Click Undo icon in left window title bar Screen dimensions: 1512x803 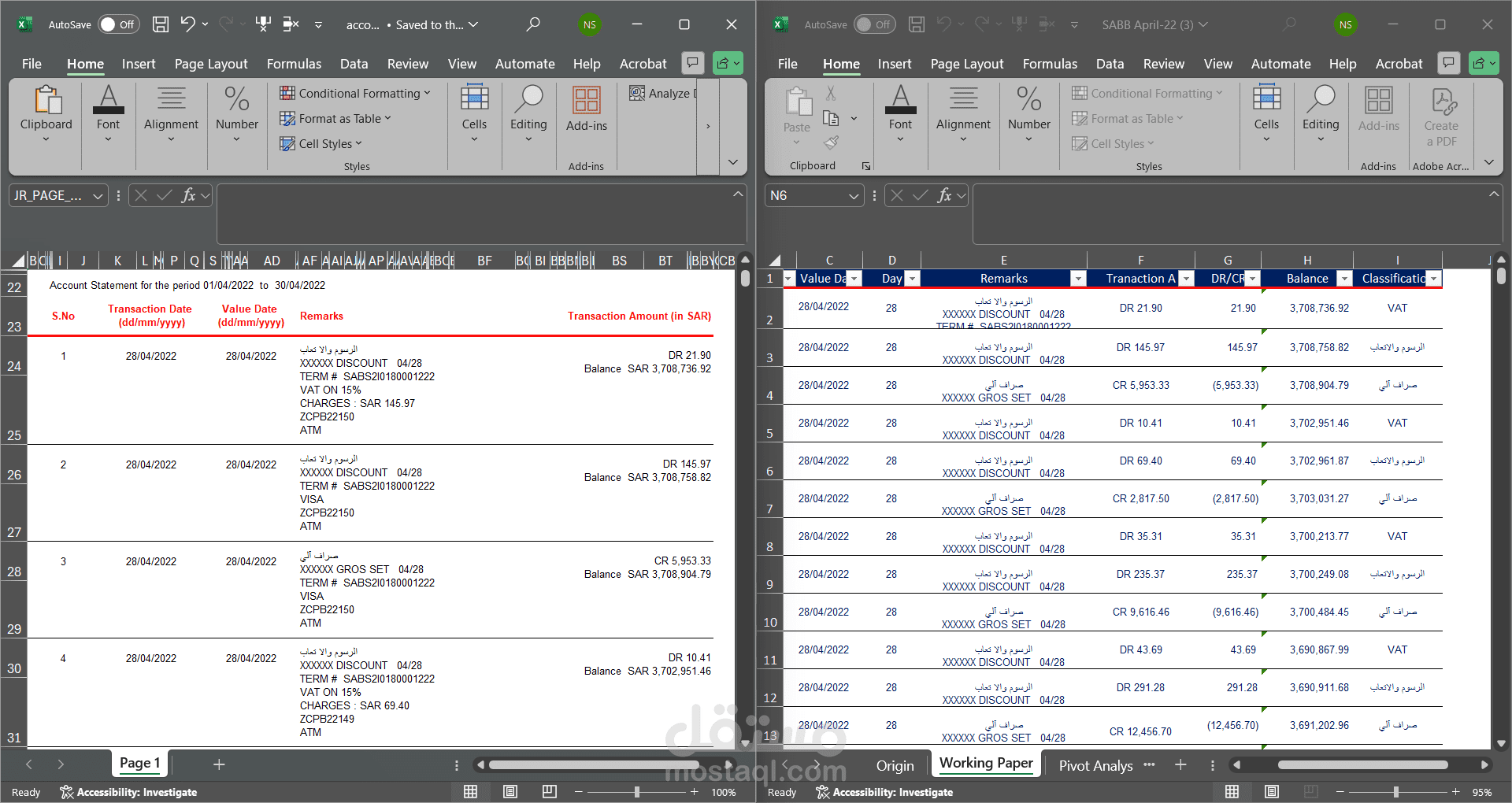click(187, 24)
